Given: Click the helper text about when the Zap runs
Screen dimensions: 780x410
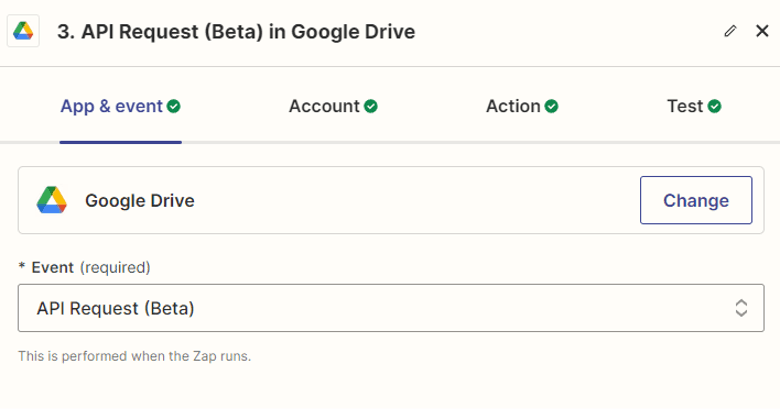Looking at the screenshot, I should click(x=134, y=356).
